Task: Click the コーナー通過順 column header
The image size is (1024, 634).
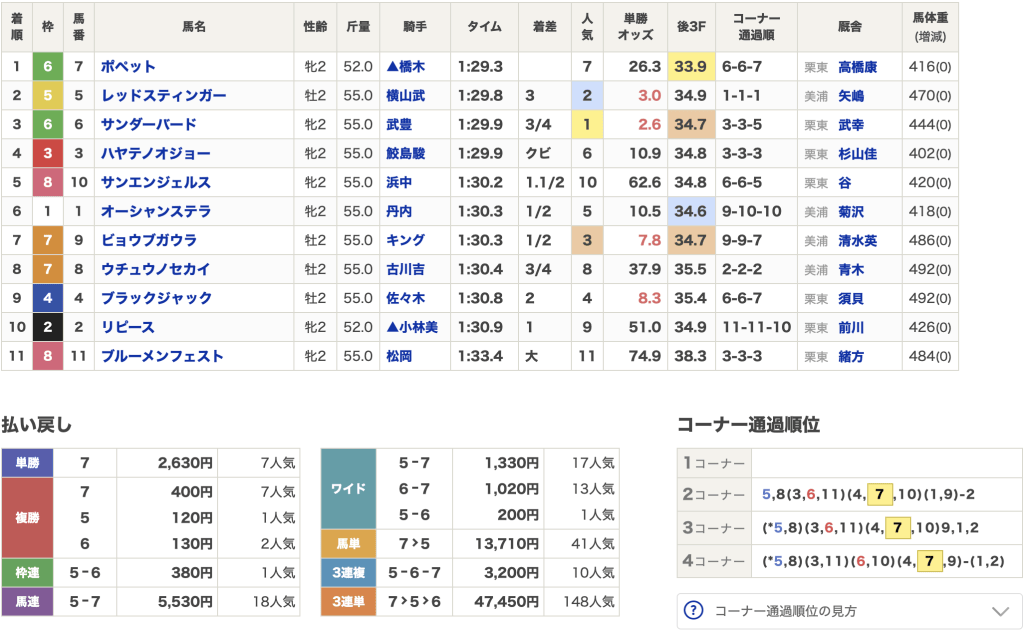Action: [x=756, y=27]
